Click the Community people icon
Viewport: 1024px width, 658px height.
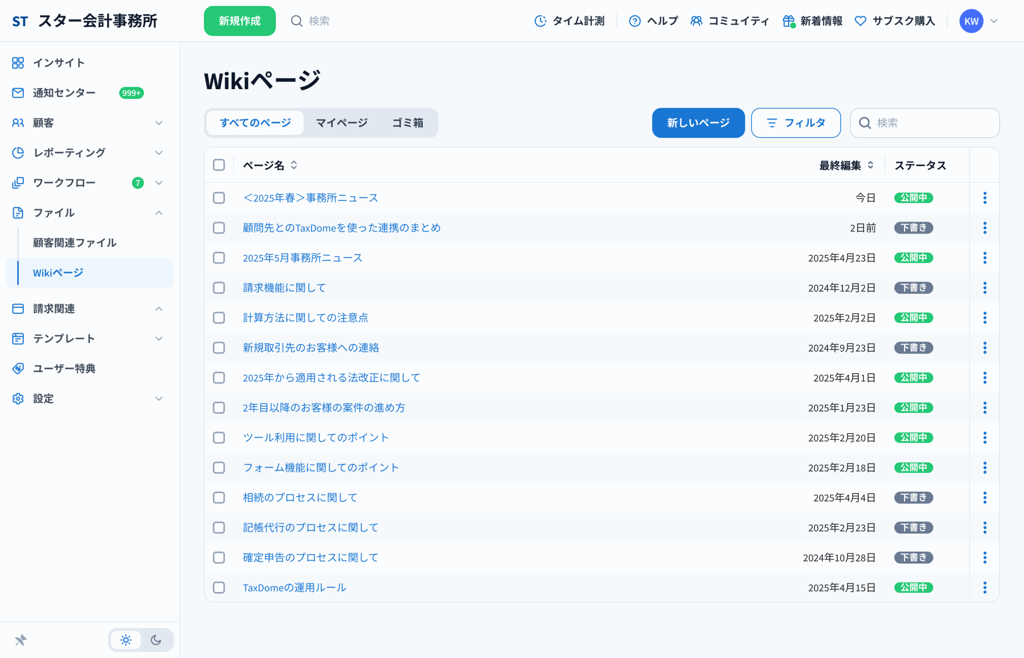(x=696, y=21)
